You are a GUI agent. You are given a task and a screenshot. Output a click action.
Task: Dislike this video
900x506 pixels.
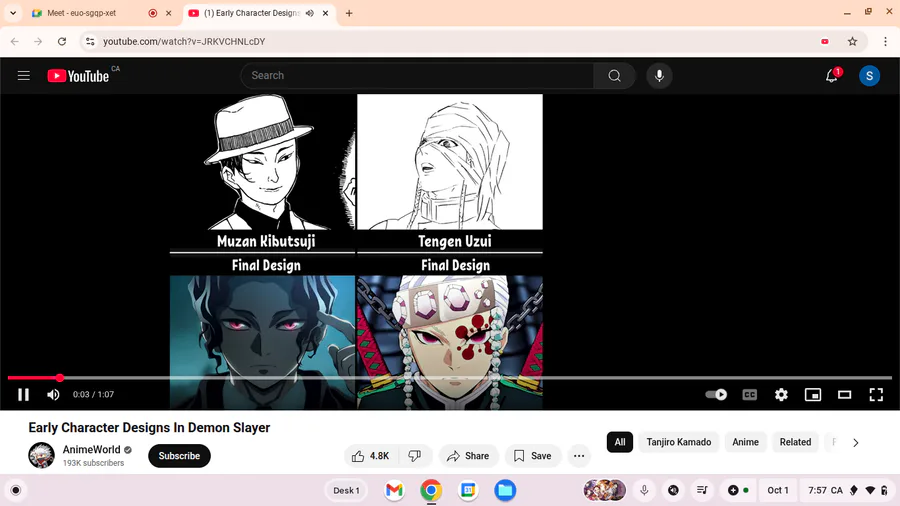pos(414,456)
